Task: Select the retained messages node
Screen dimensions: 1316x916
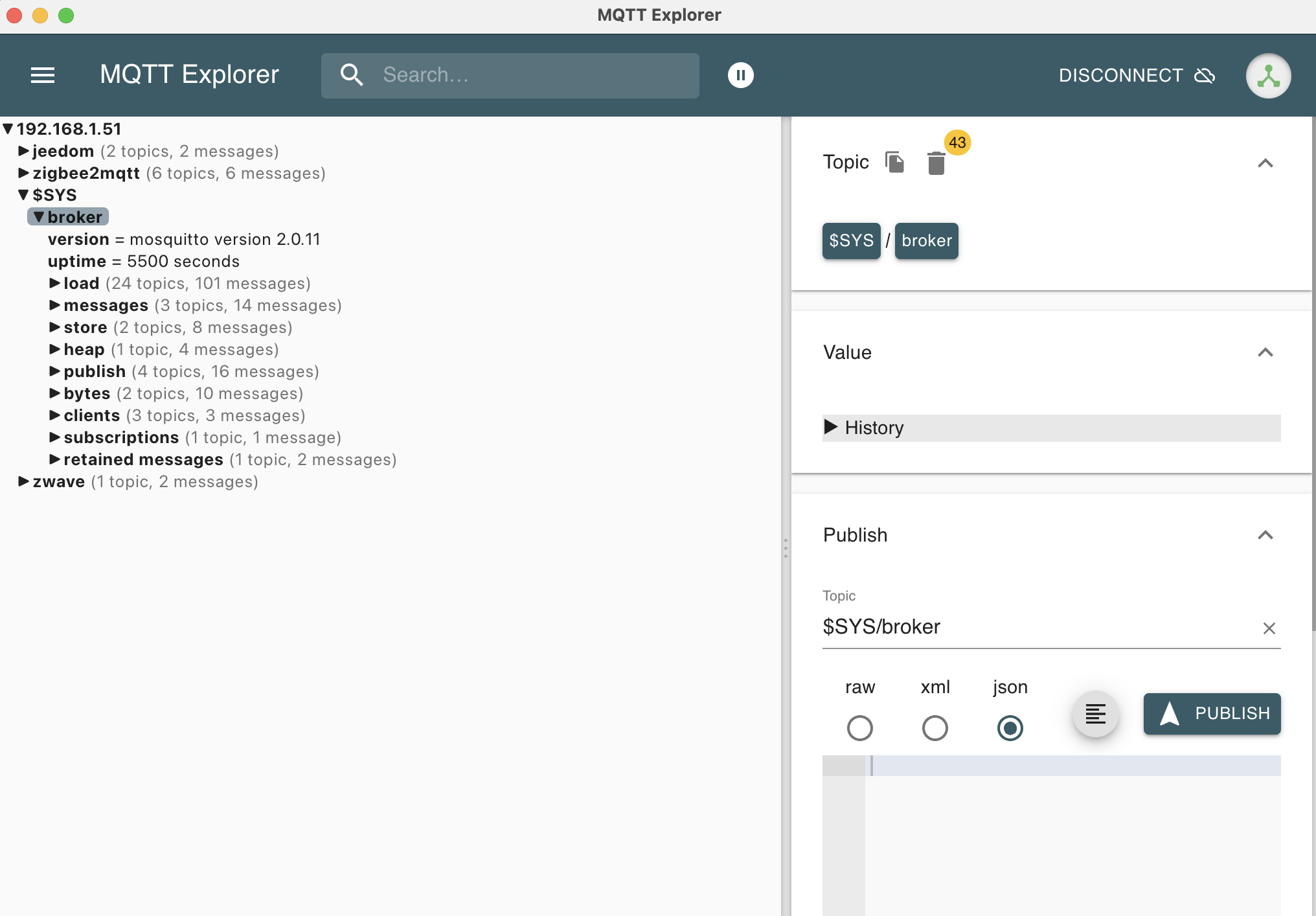Action: click(143, 459)
